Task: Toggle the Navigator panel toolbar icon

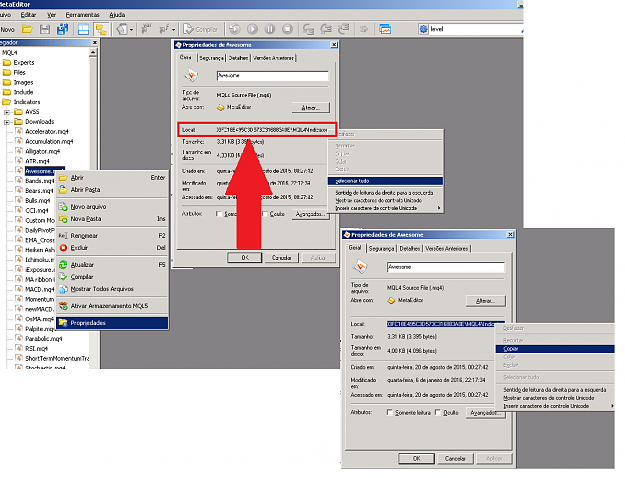Action: 101,29
